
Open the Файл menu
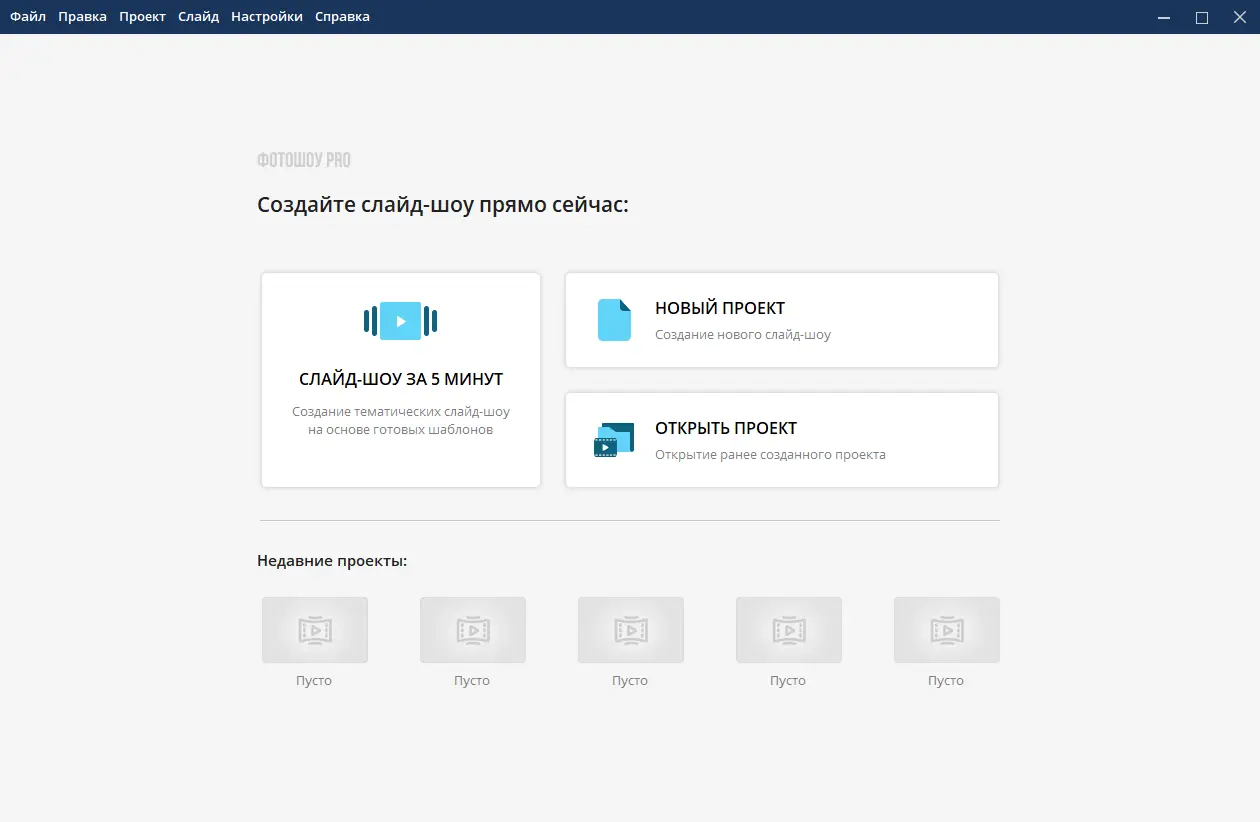28,17
